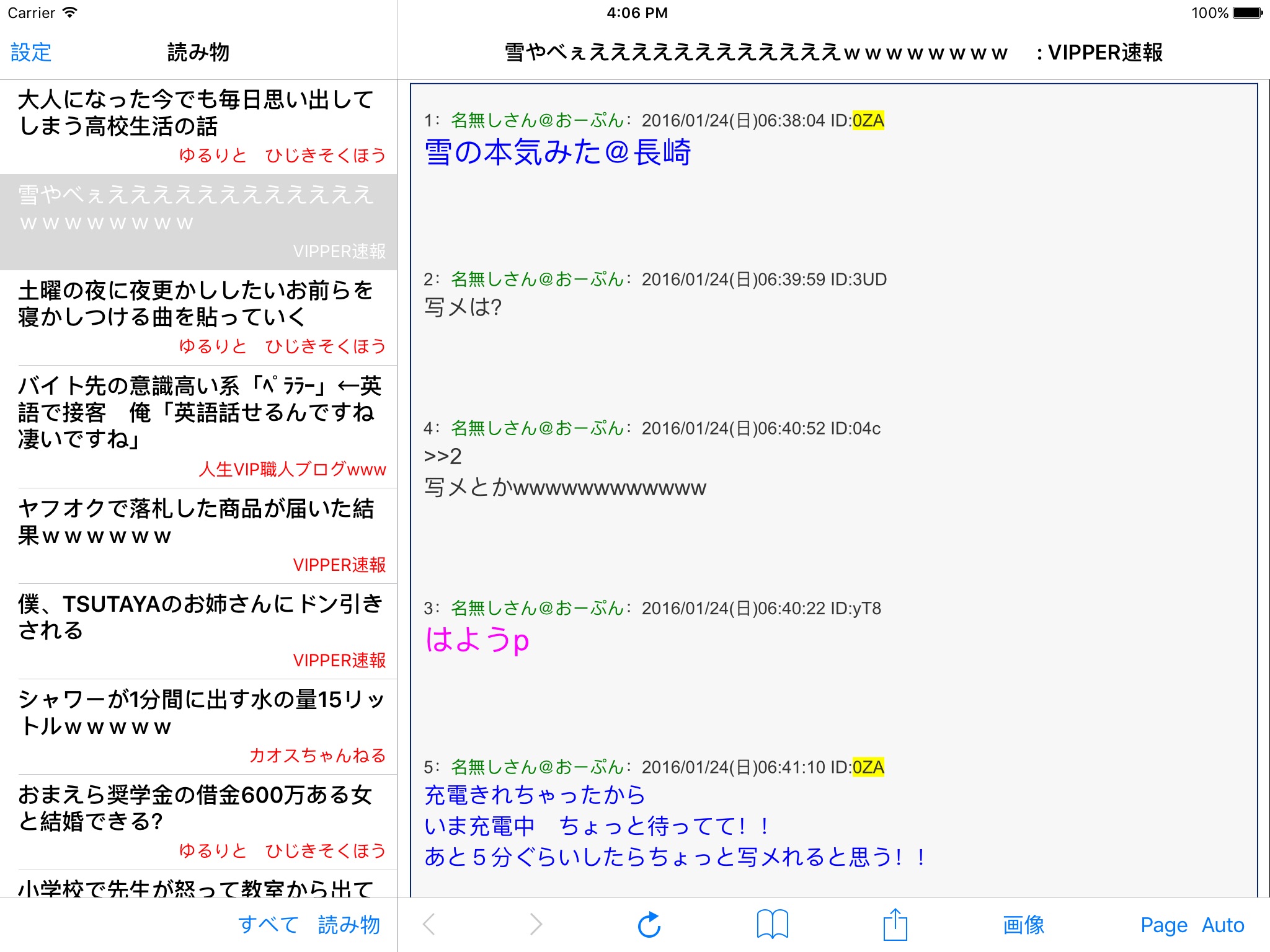This screenshot has height=952, width=1270.
Task: Switch to the 読み物 tab
Action: [x=349, y=925]
